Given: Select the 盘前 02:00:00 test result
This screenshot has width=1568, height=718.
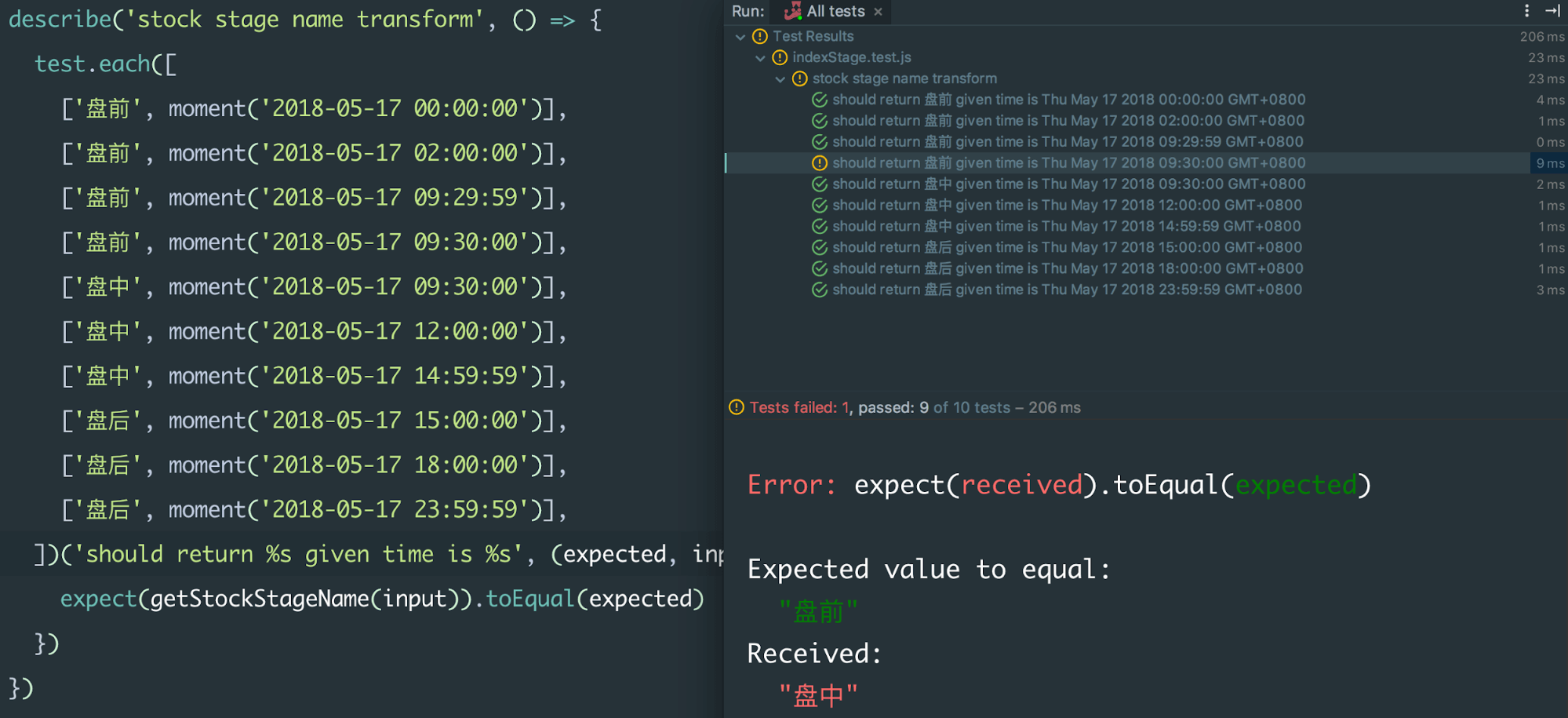Looking at the screenshot, I should coord(1068,121).
